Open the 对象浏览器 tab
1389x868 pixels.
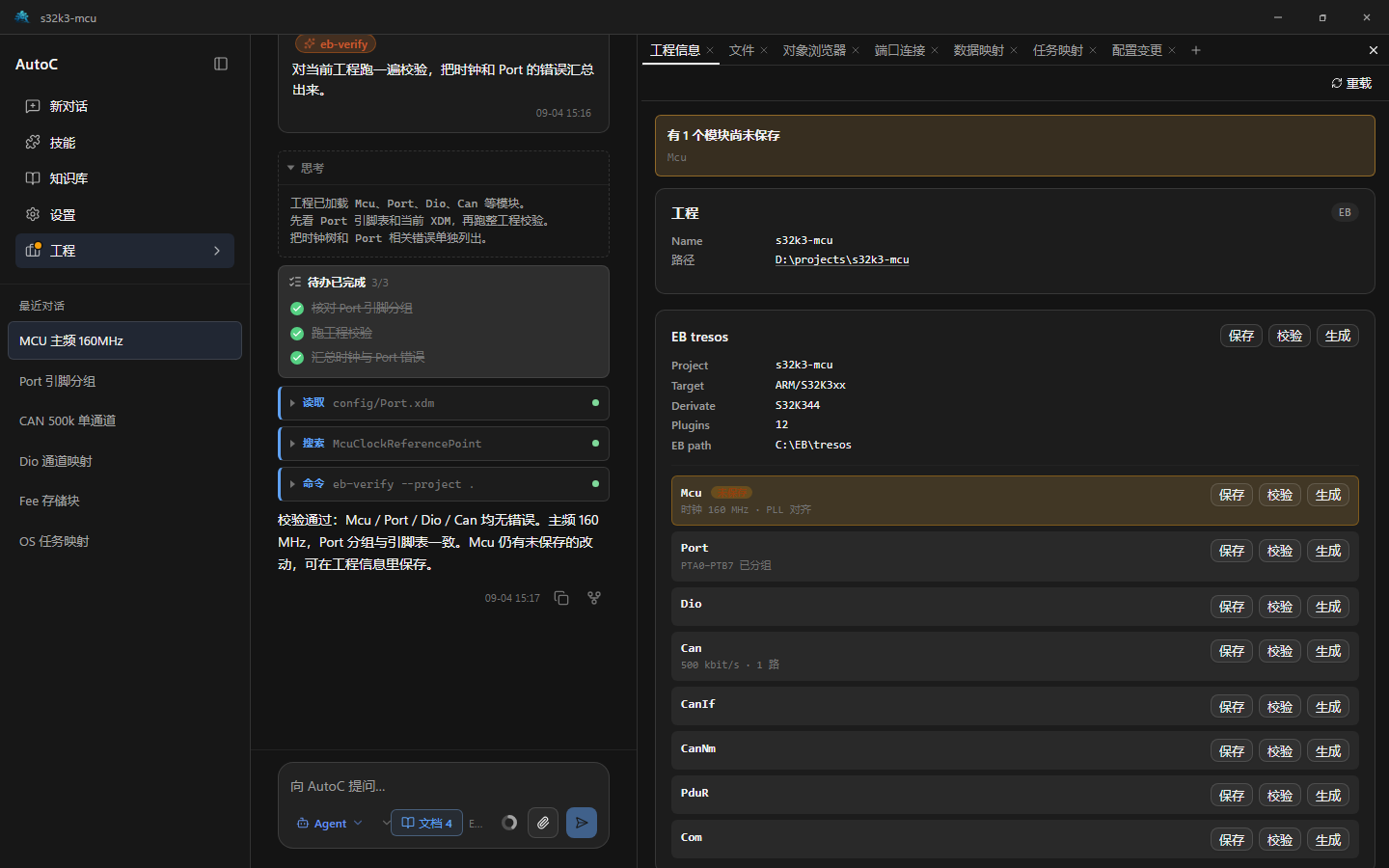814,50
